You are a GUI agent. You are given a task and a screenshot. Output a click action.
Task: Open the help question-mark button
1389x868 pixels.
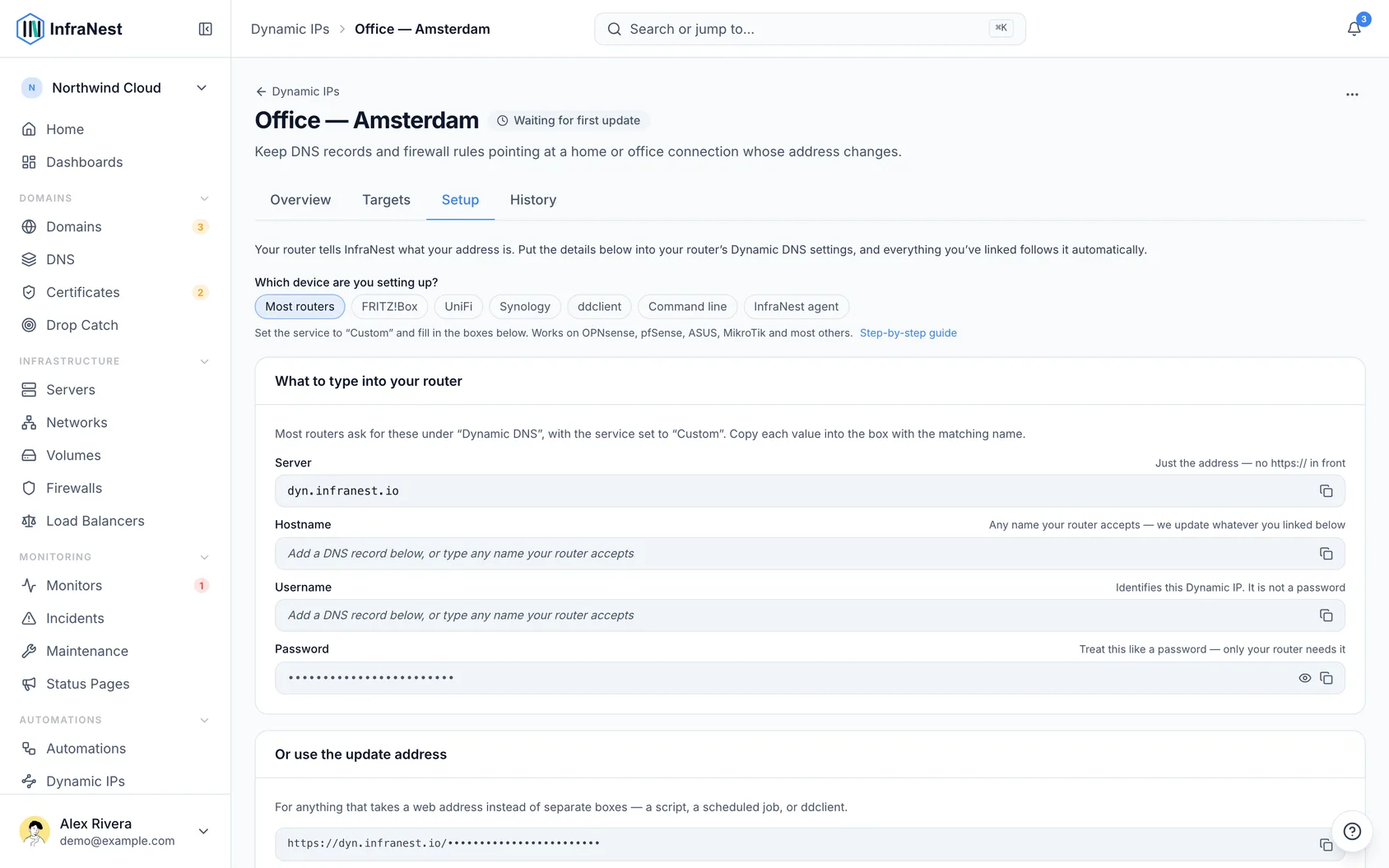[1352, 831]
